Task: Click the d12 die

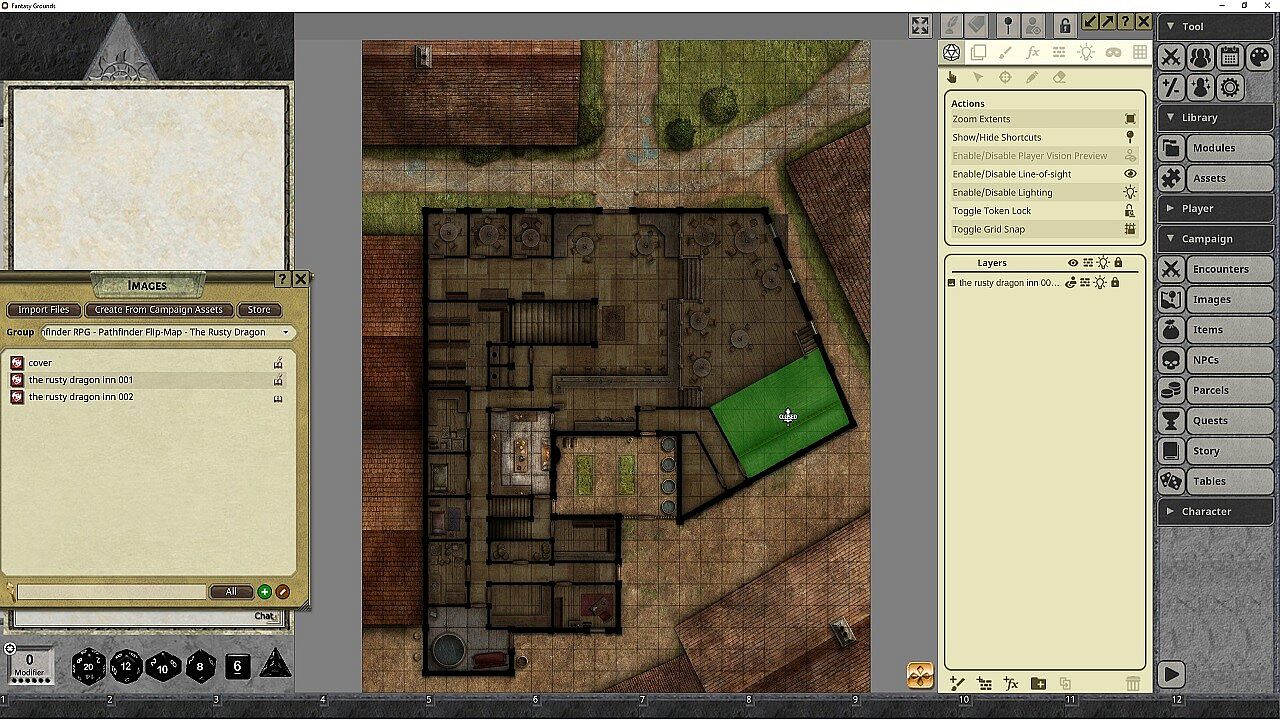Action: click(126, 665)
